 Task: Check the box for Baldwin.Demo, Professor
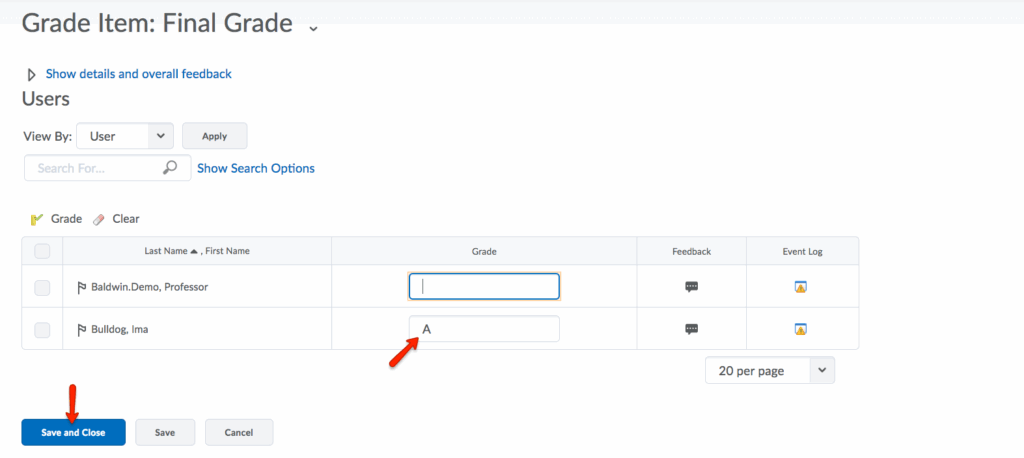42,287
